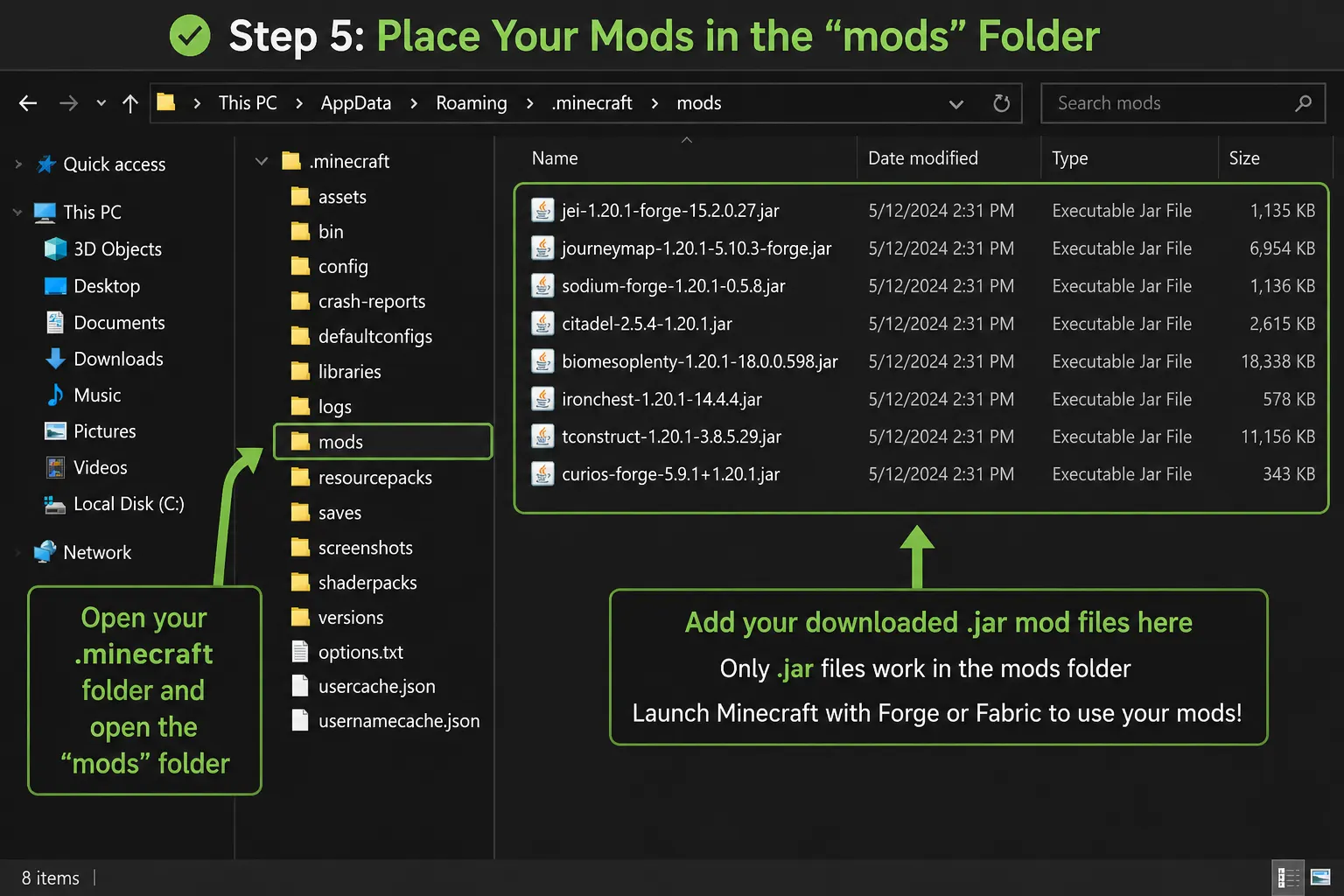Select the resourcepacks folder
The width and height of the screenshot is (1344, 896).
361,478
